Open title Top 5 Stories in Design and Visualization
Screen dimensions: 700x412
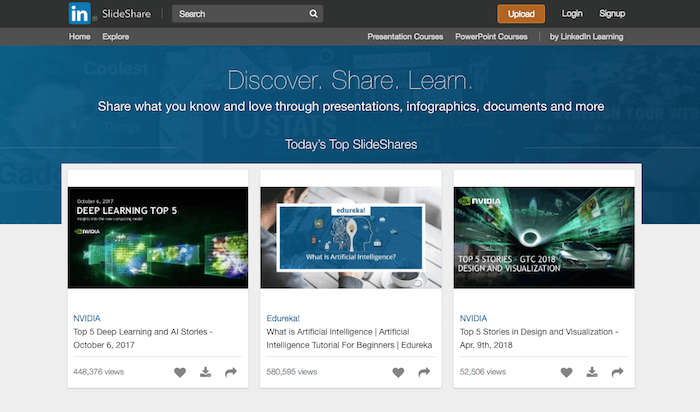(x=539, y=338)
